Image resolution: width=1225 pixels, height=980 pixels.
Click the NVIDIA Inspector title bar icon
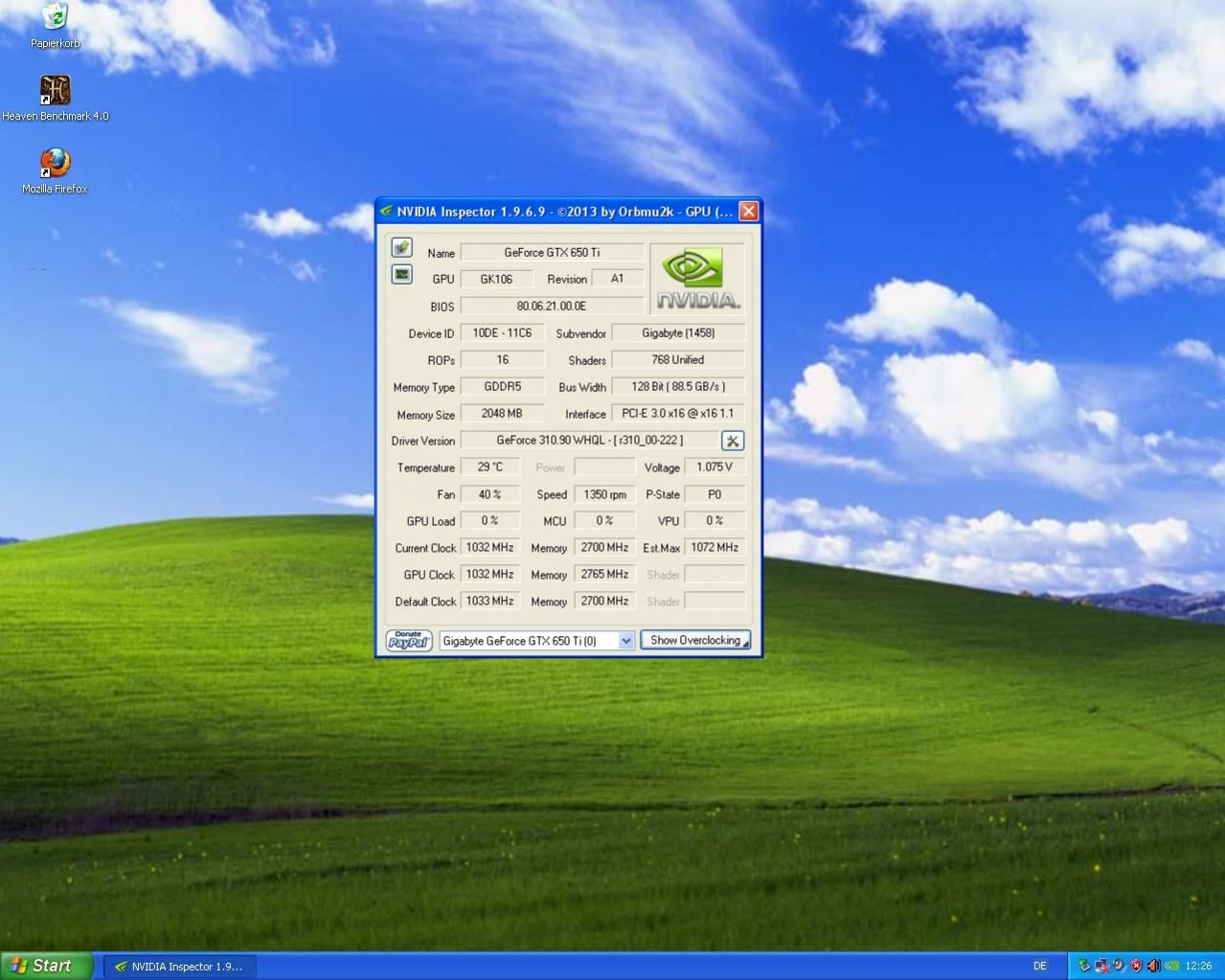click(x=386, y=212)
